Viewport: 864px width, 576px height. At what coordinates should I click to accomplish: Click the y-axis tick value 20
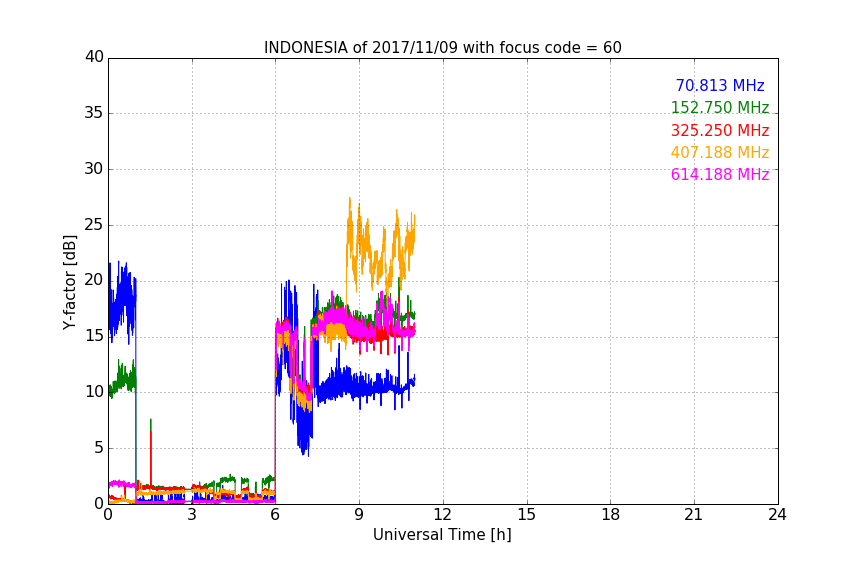click(94, 280)
